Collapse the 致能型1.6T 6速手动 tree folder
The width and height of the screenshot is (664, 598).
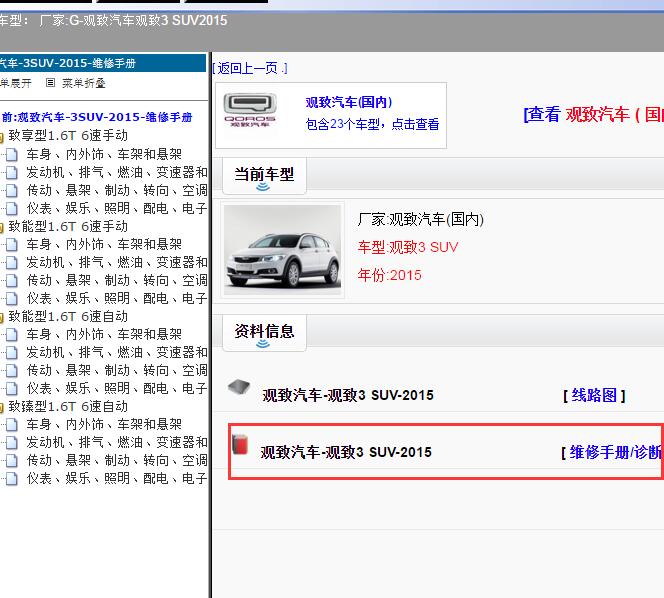pos(2,227)
